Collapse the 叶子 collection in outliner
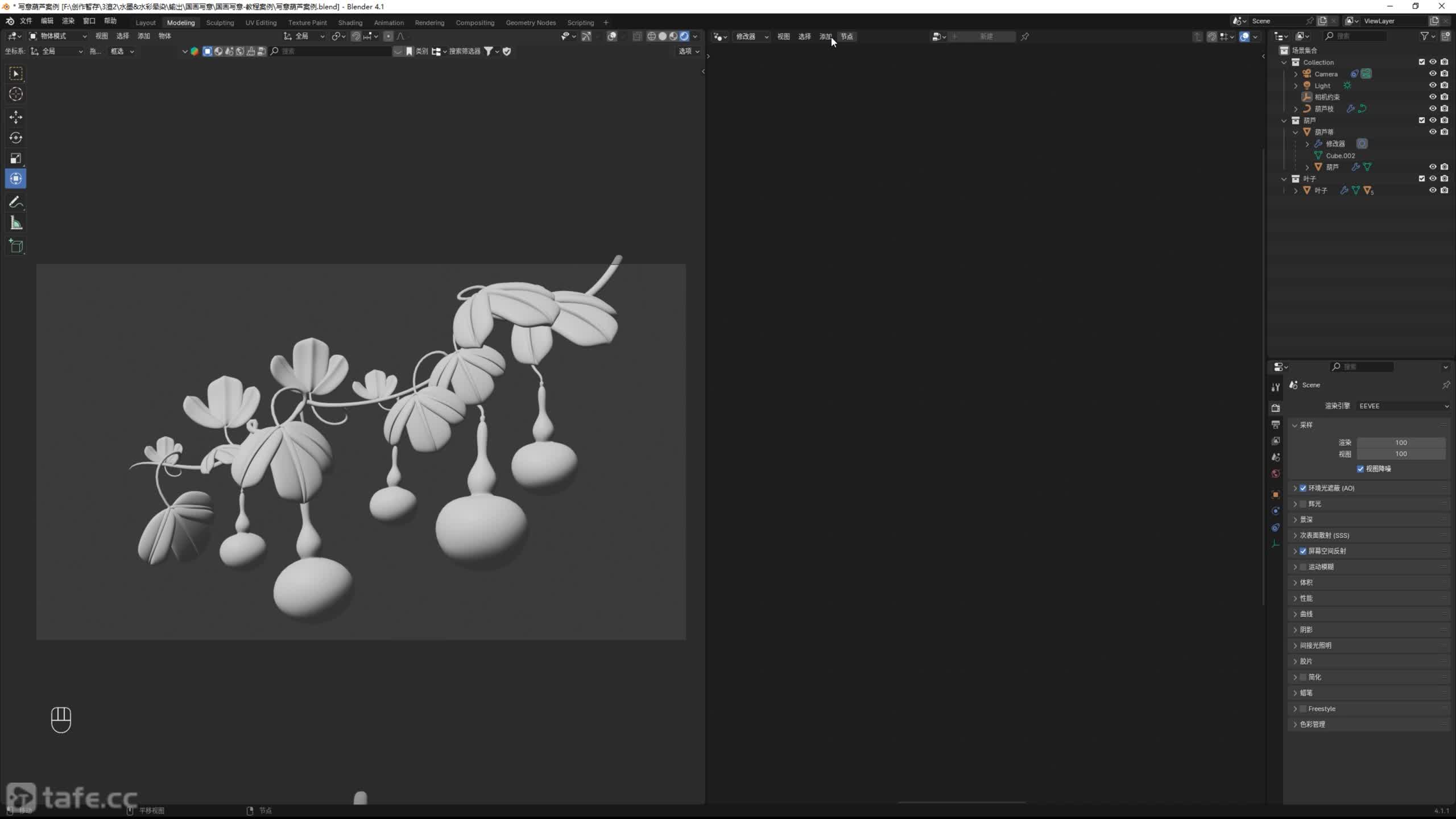This screenshot has height=819, width=1456. click(1284, 179)
